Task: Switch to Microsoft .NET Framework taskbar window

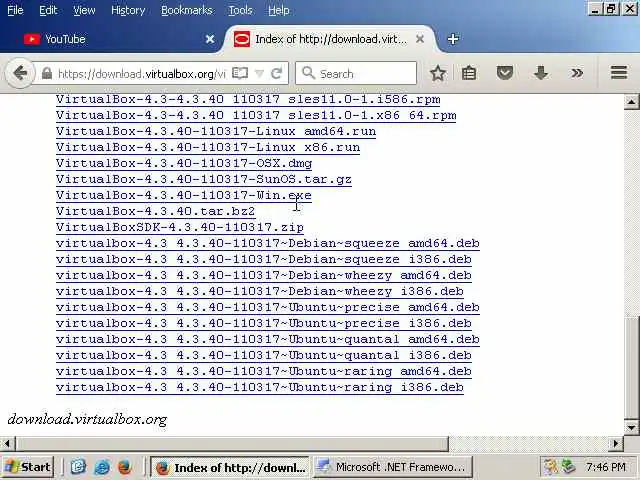Action: coord(393,467)
